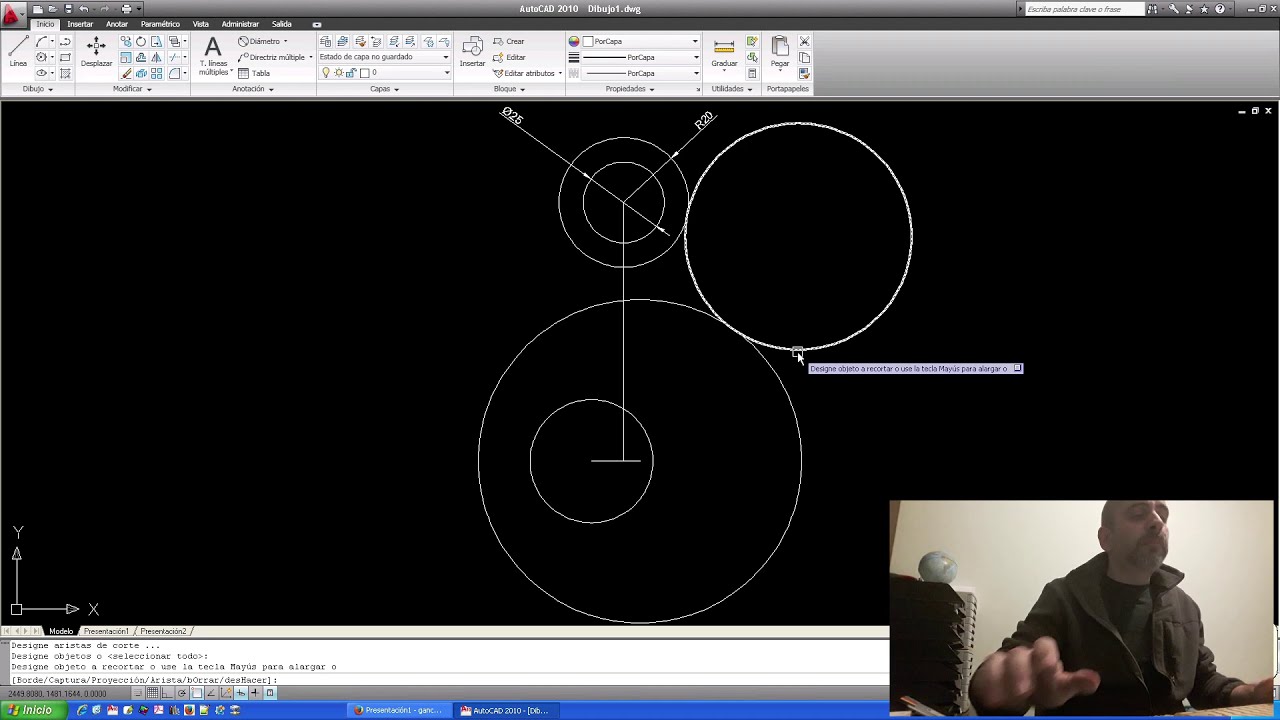Viewport: 1280px width, 720px height.
Task: Click the Directriz múltiple button
Action: pos(271,57)
